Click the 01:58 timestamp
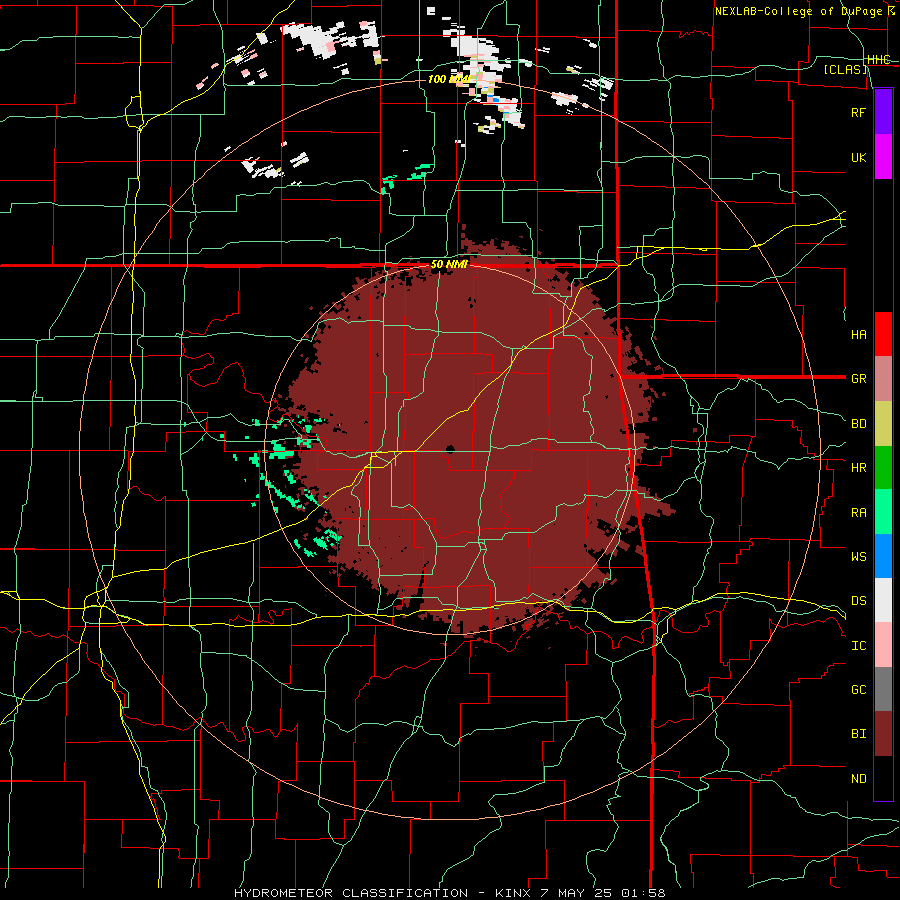Image resolution: width=900 pixels, height=900 pixels. tap(643, 893)
